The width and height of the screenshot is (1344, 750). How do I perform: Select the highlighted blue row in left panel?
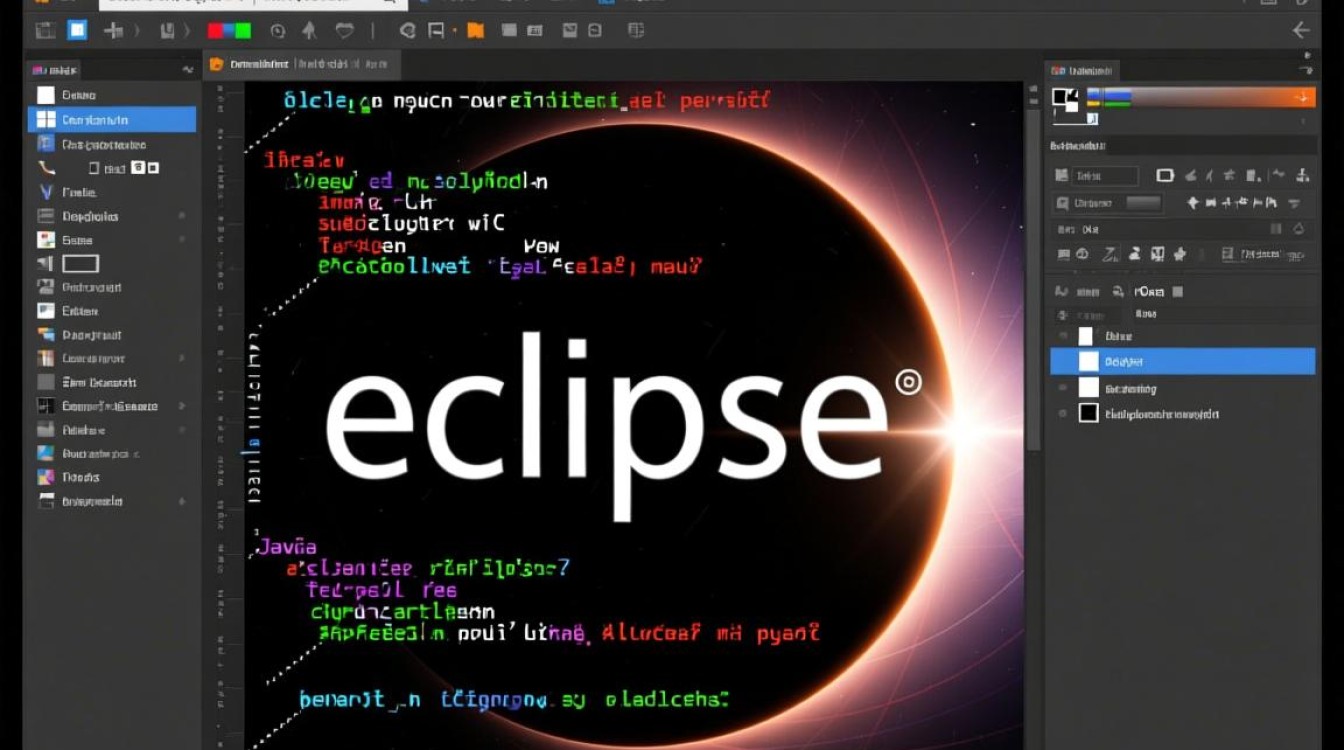tap(112, 120)
